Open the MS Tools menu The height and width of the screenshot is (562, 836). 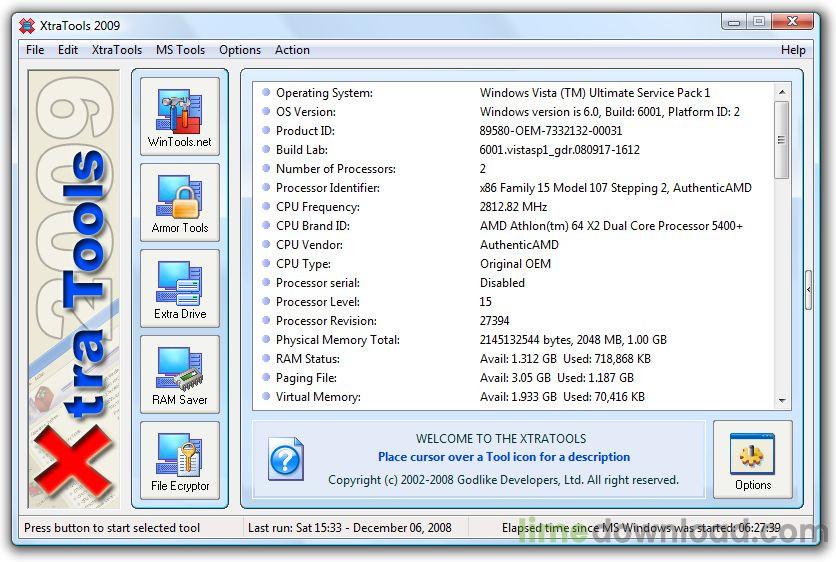click(181, 50)
